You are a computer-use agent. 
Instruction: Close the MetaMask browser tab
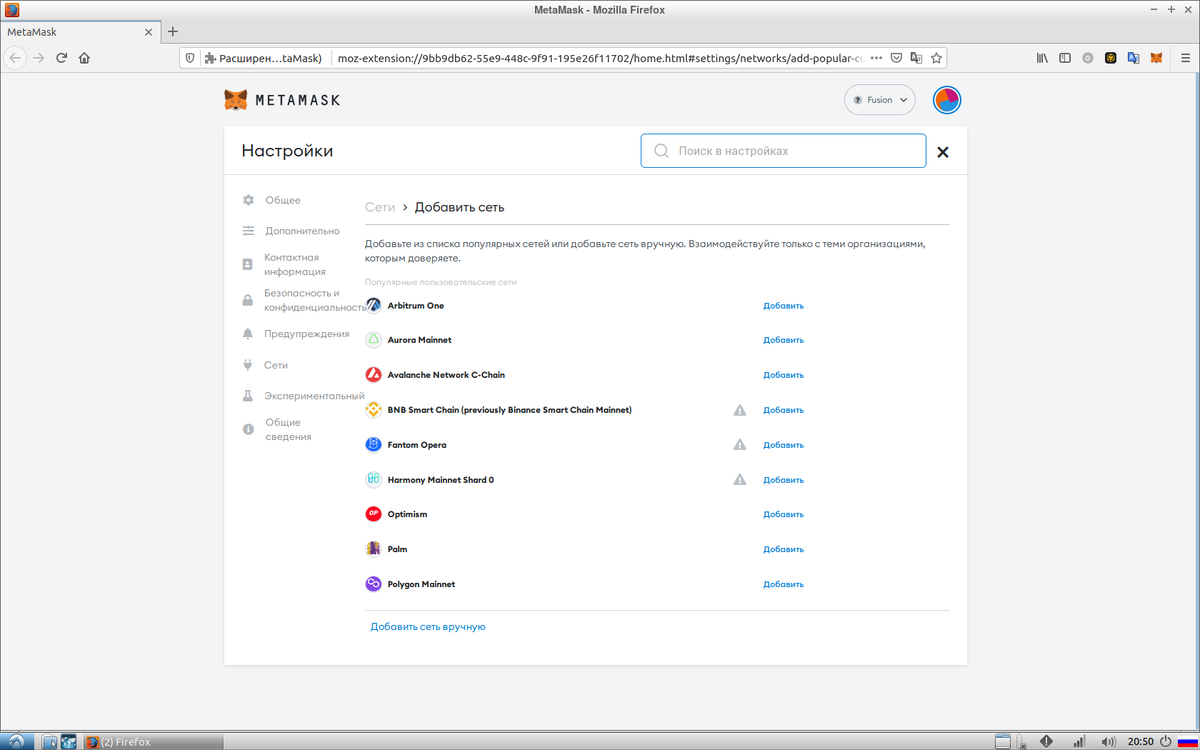click(149, 32)
